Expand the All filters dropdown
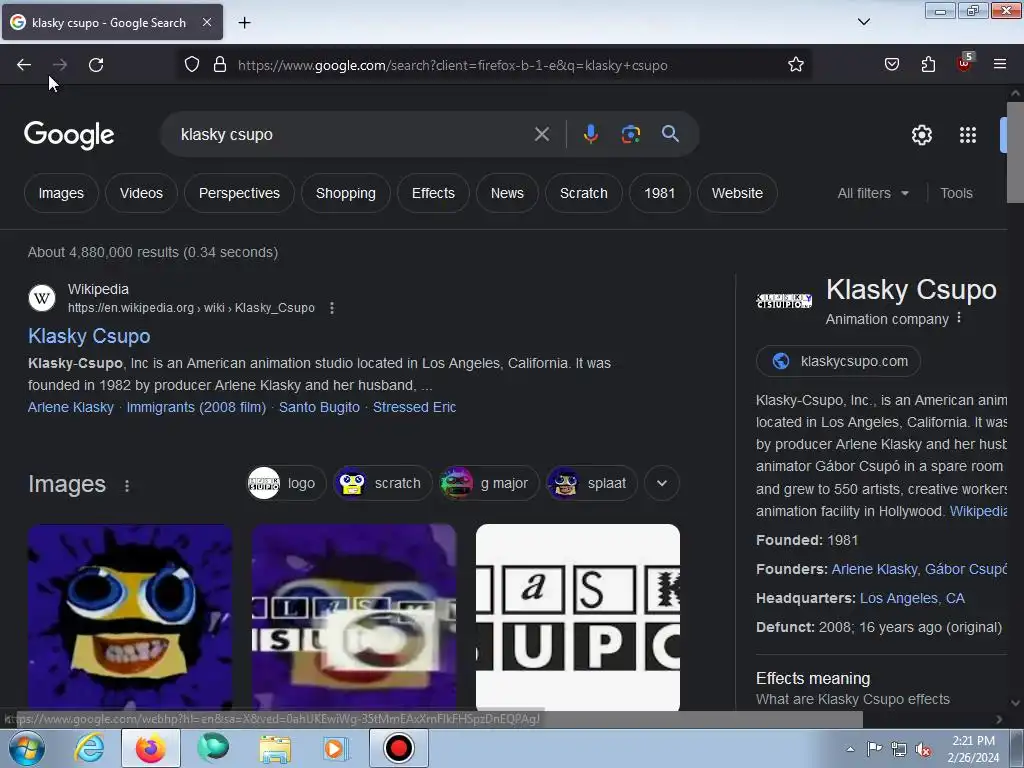1024x768 pixels. click(873, 193)
